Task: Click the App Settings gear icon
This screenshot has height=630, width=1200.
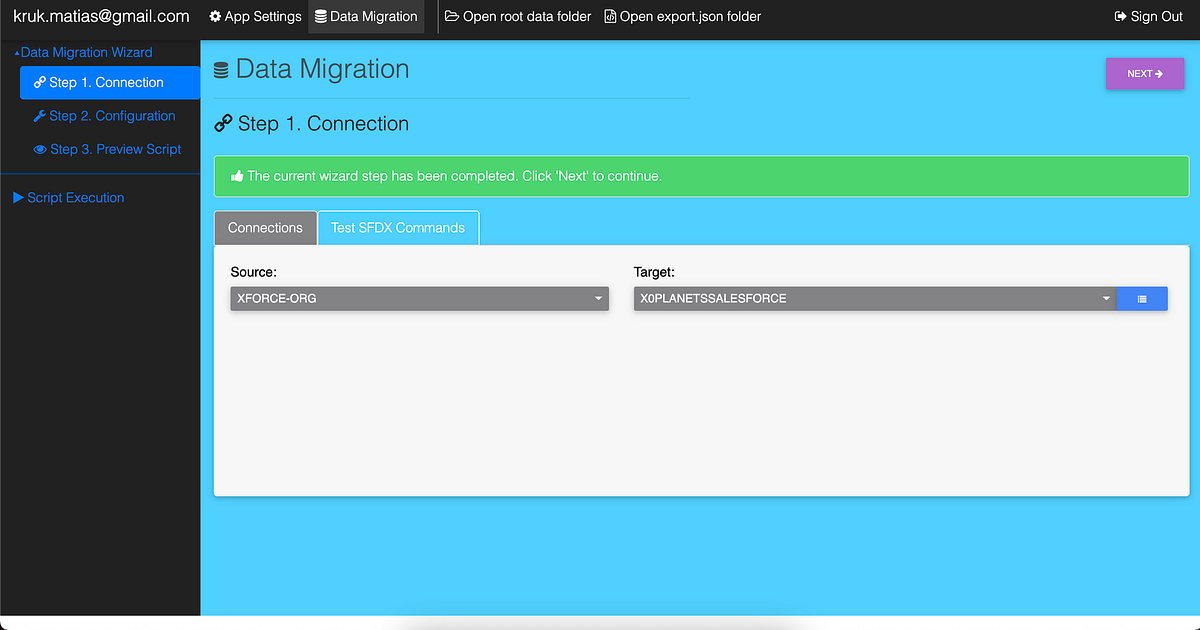Action: [216, 16]
